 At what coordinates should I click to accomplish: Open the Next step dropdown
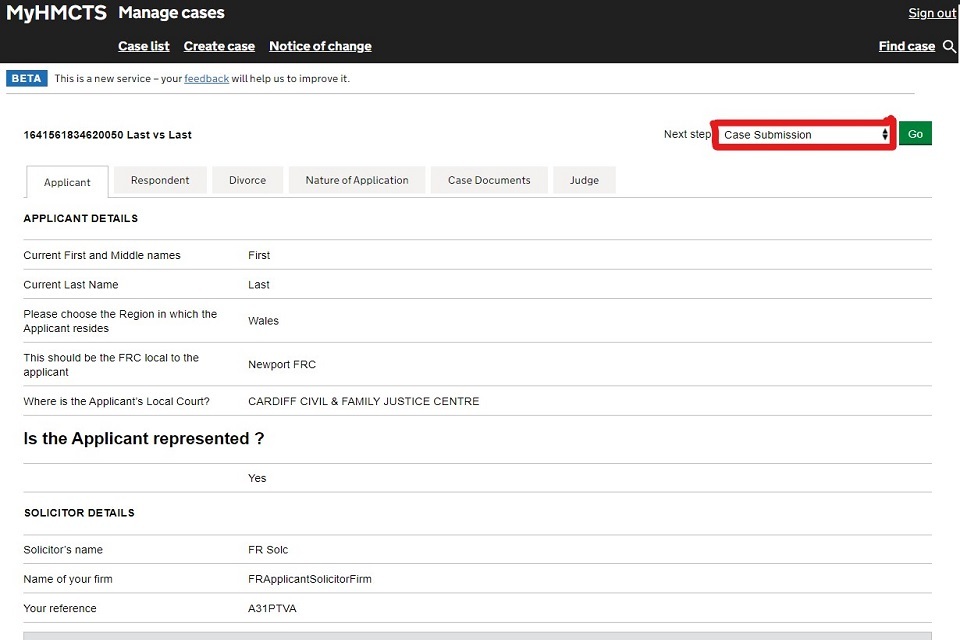coord(804,135)
